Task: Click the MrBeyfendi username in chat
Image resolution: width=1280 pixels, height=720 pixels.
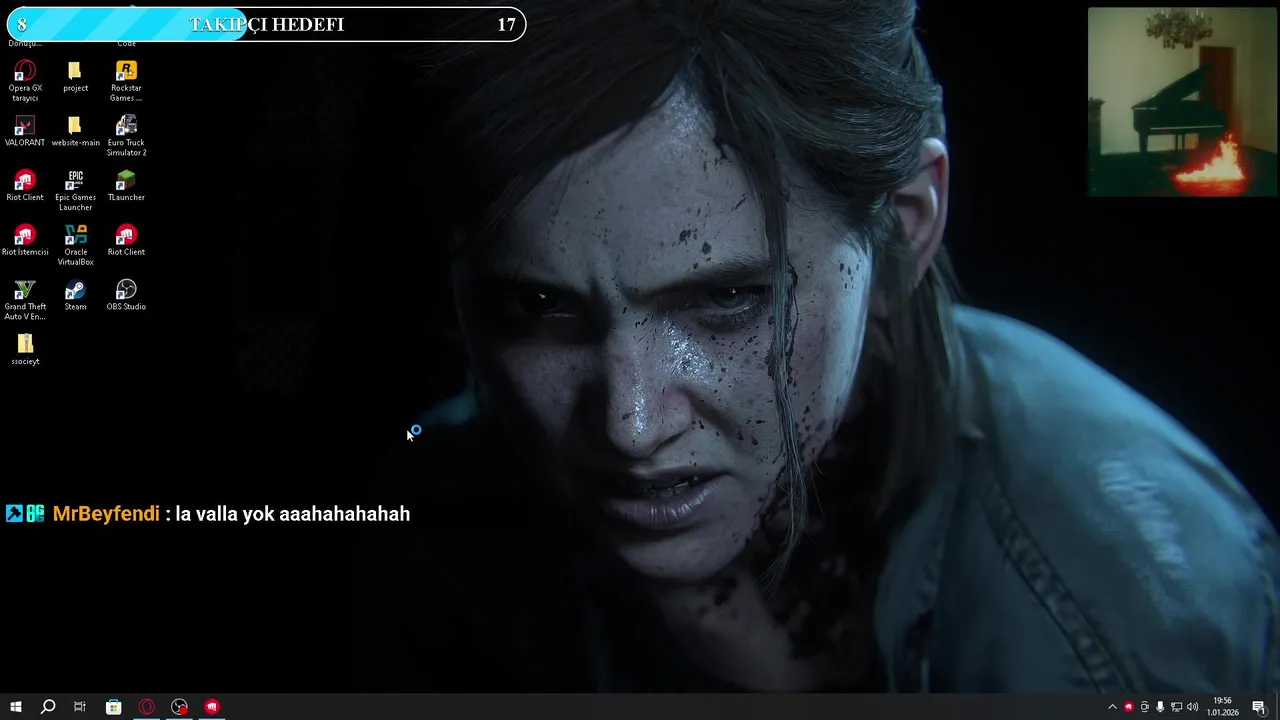Action: (x=106, y=514)
